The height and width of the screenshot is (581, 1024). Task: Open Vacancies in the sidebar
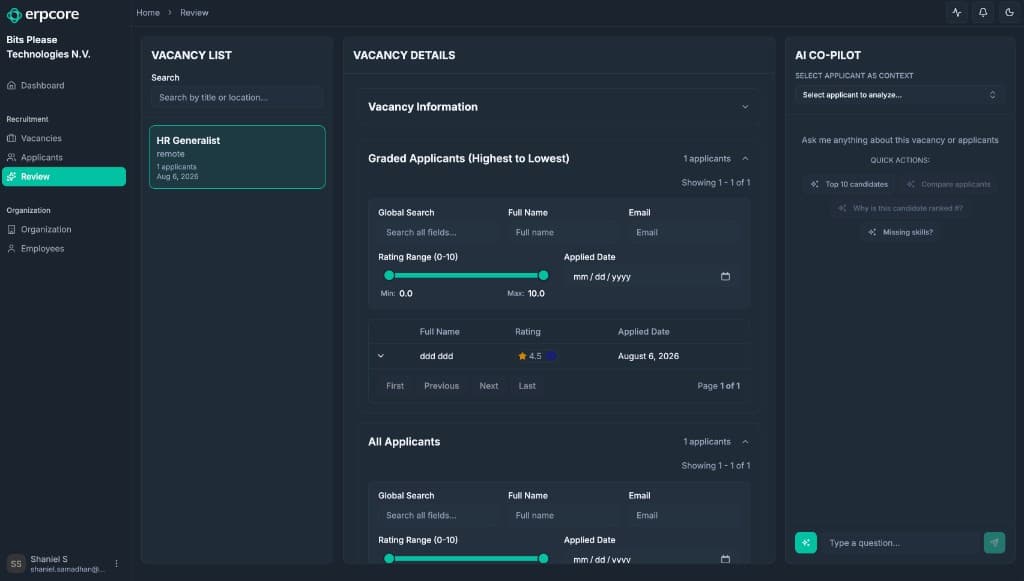[x=64, y=138]
